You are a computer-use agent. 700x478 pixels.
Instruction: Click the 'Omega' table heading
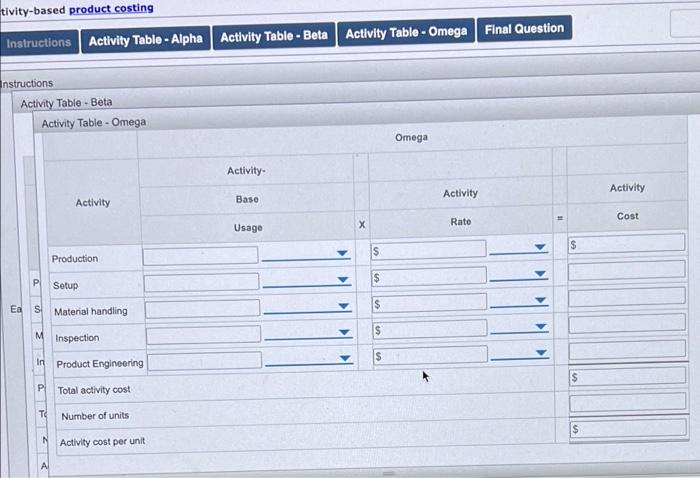tap(411, 137)
